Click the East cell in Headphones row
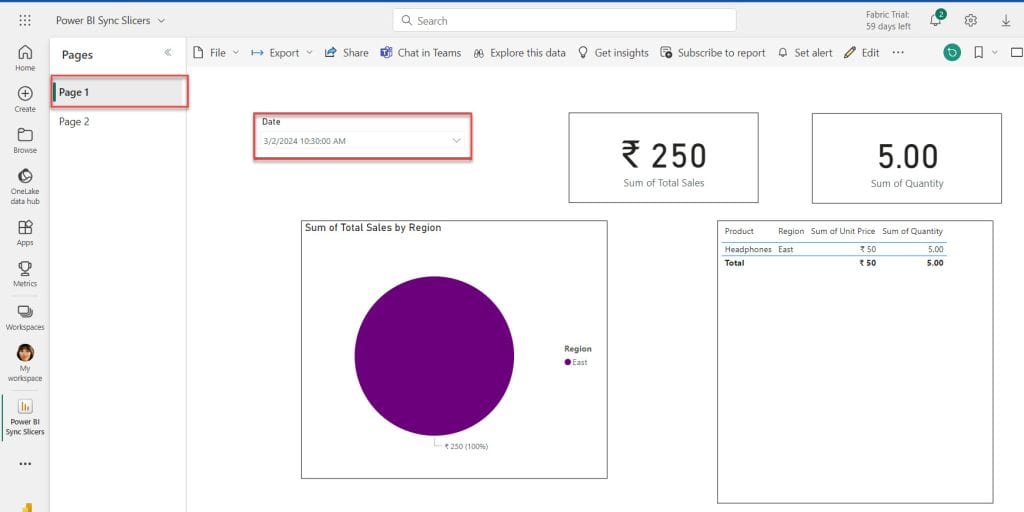The image size is (1024, 512). click(x=786, y=249)
